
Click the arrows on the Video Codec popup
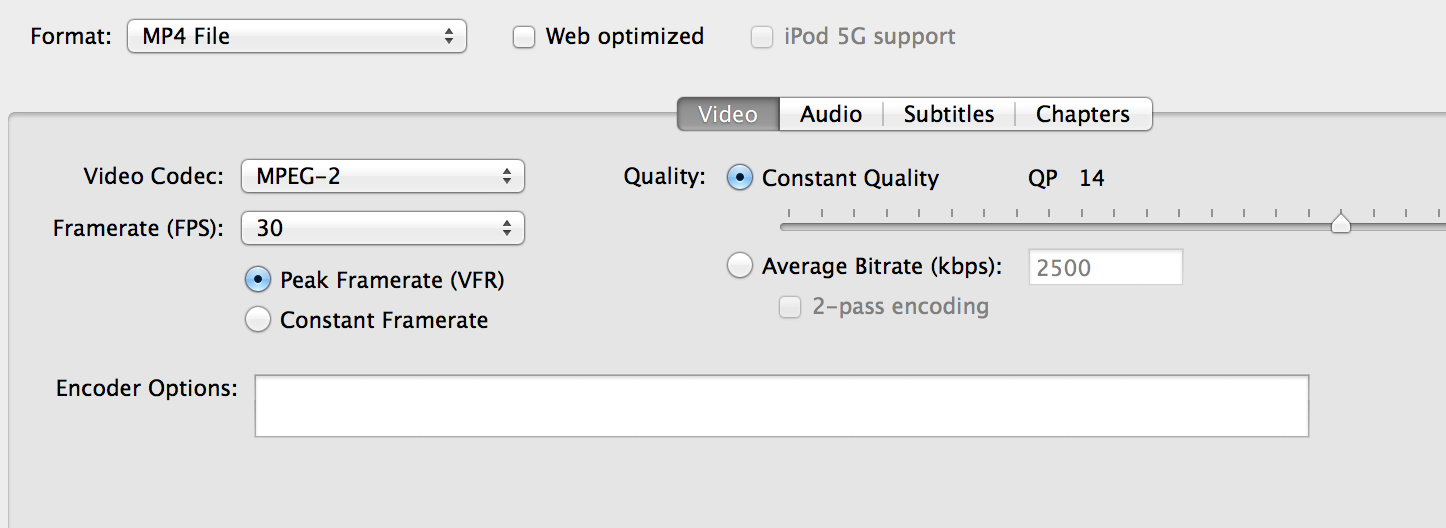(x=507, y=177)
